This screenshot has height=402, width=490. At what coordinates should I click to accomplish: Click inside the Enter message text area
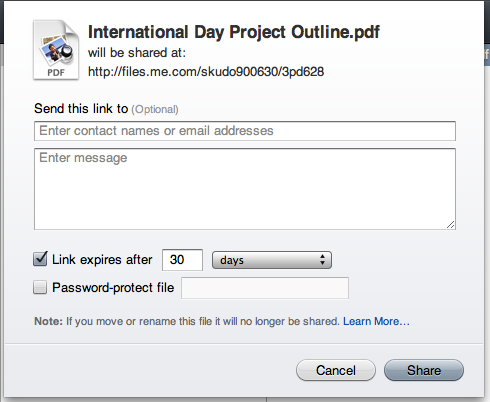[245, 189]
